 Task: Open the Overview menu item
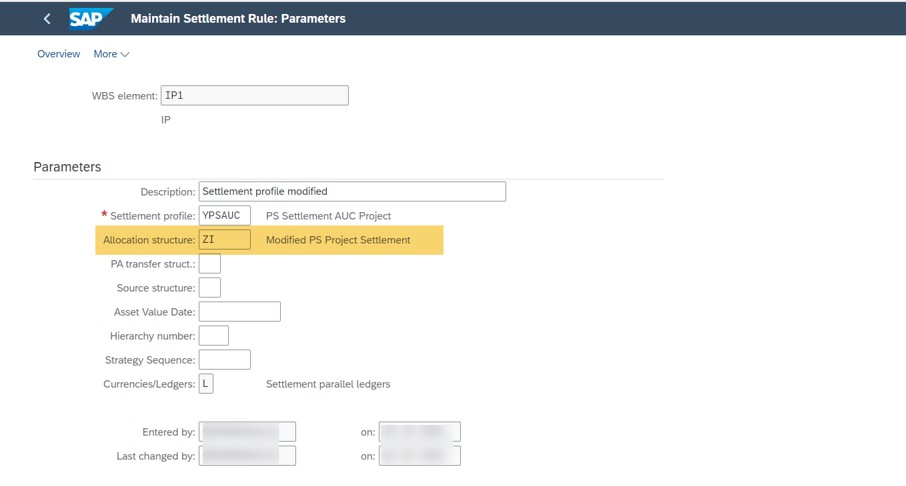[58, 54]
